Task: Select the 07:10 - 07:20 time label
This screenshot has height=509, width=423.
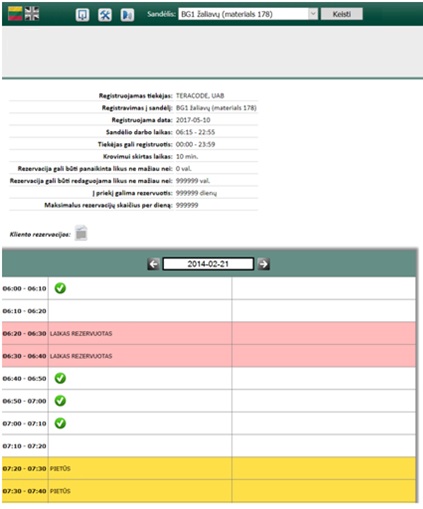Action: click(24, 446)
